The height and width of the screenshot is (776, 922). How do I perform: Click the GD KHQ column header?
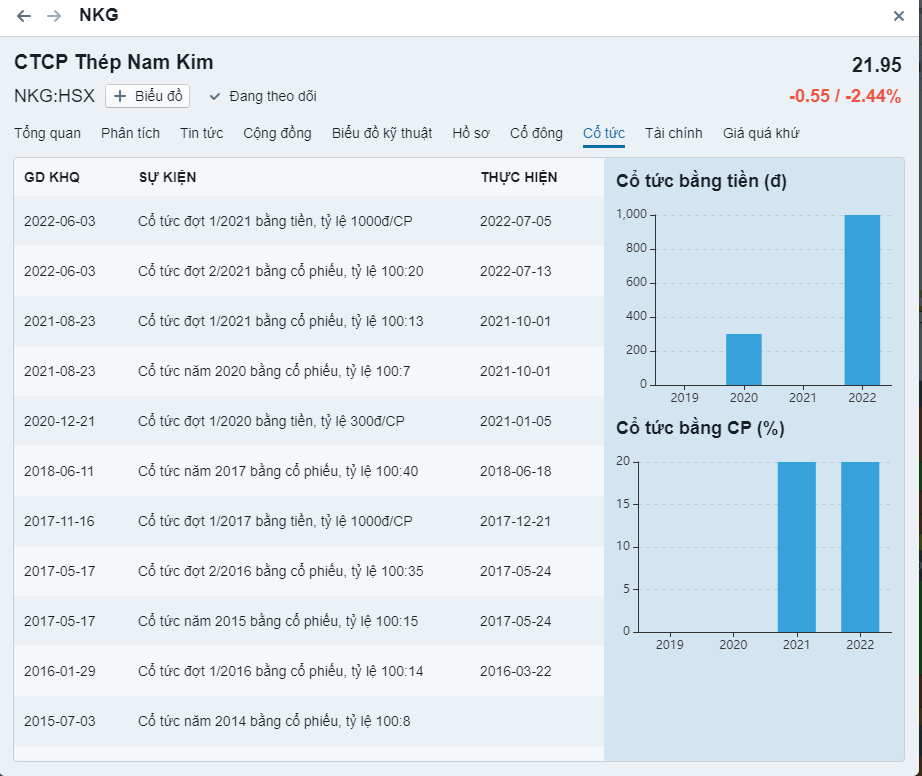(52, 177)
